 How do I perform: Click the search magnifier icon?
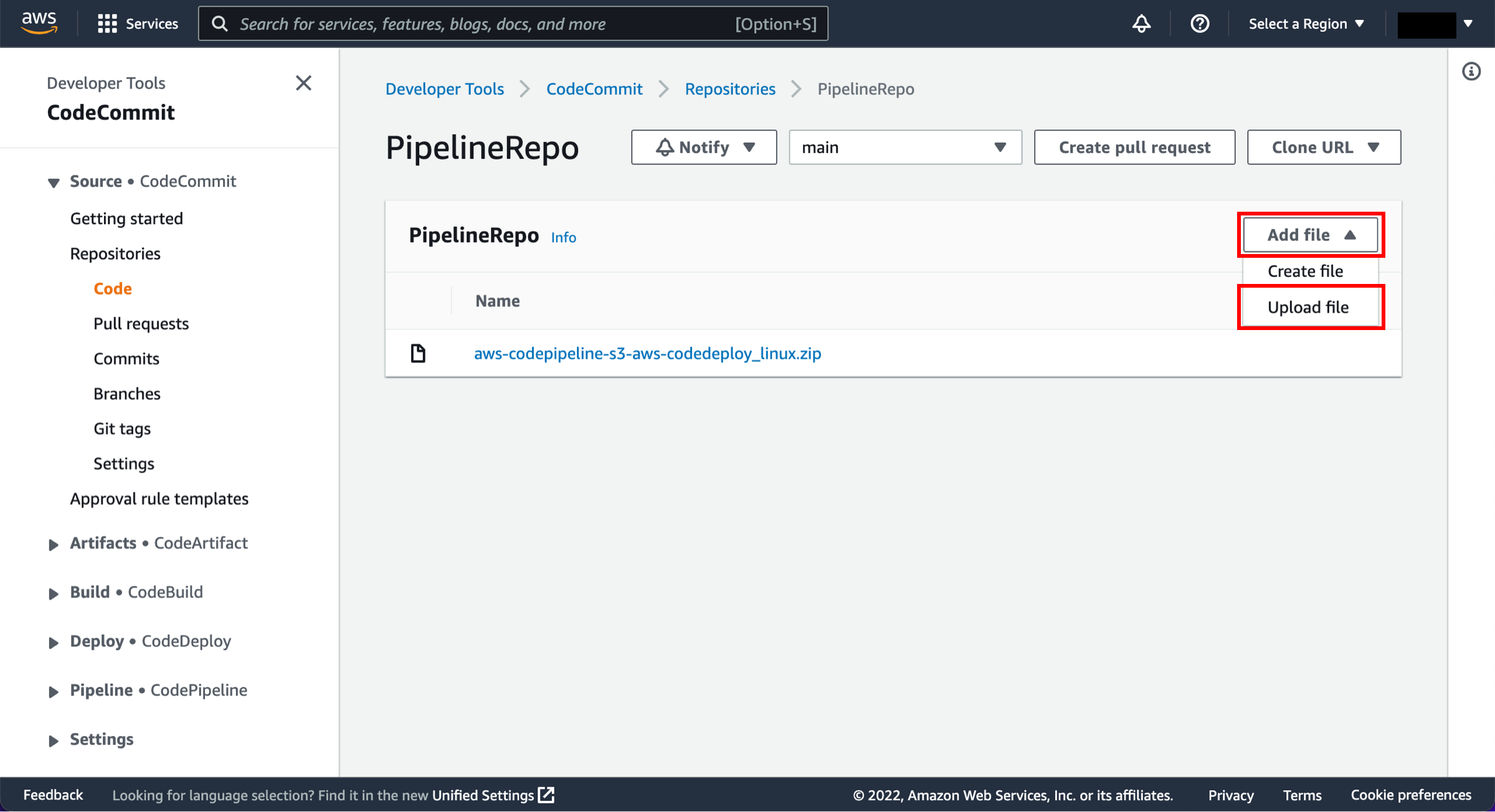pyautogui.click(x=219, y=24)
